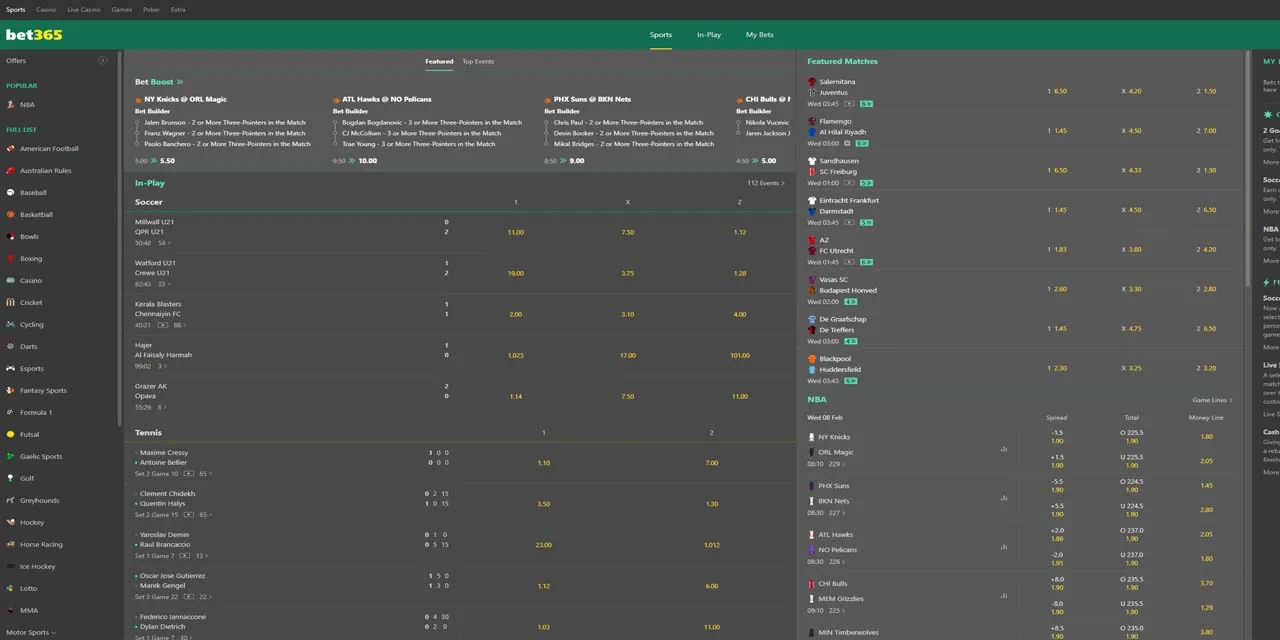Open stats chart icon for PHX Suns game
The width and height of the screenshot is (1280, 640).
click(1003, 498)
